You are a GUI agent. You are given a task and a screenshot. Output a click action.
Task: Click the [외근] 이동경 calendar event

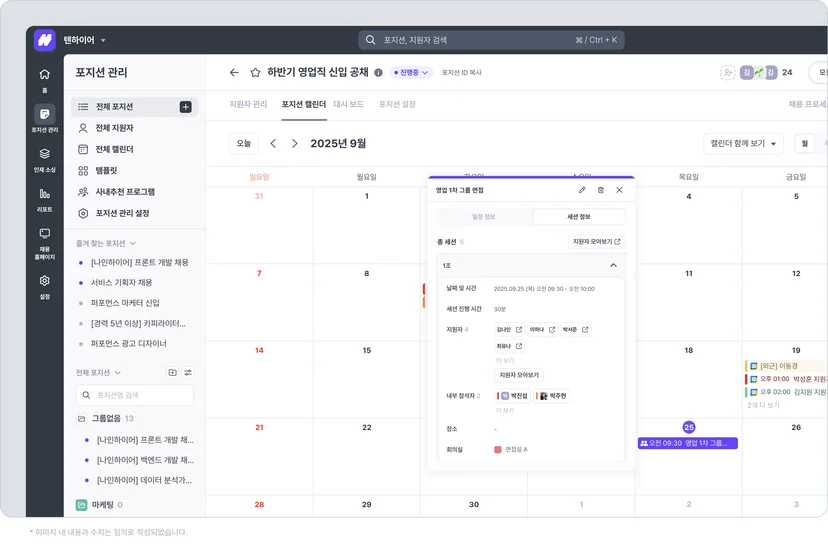pyautogui.click(x=786, y=366)
